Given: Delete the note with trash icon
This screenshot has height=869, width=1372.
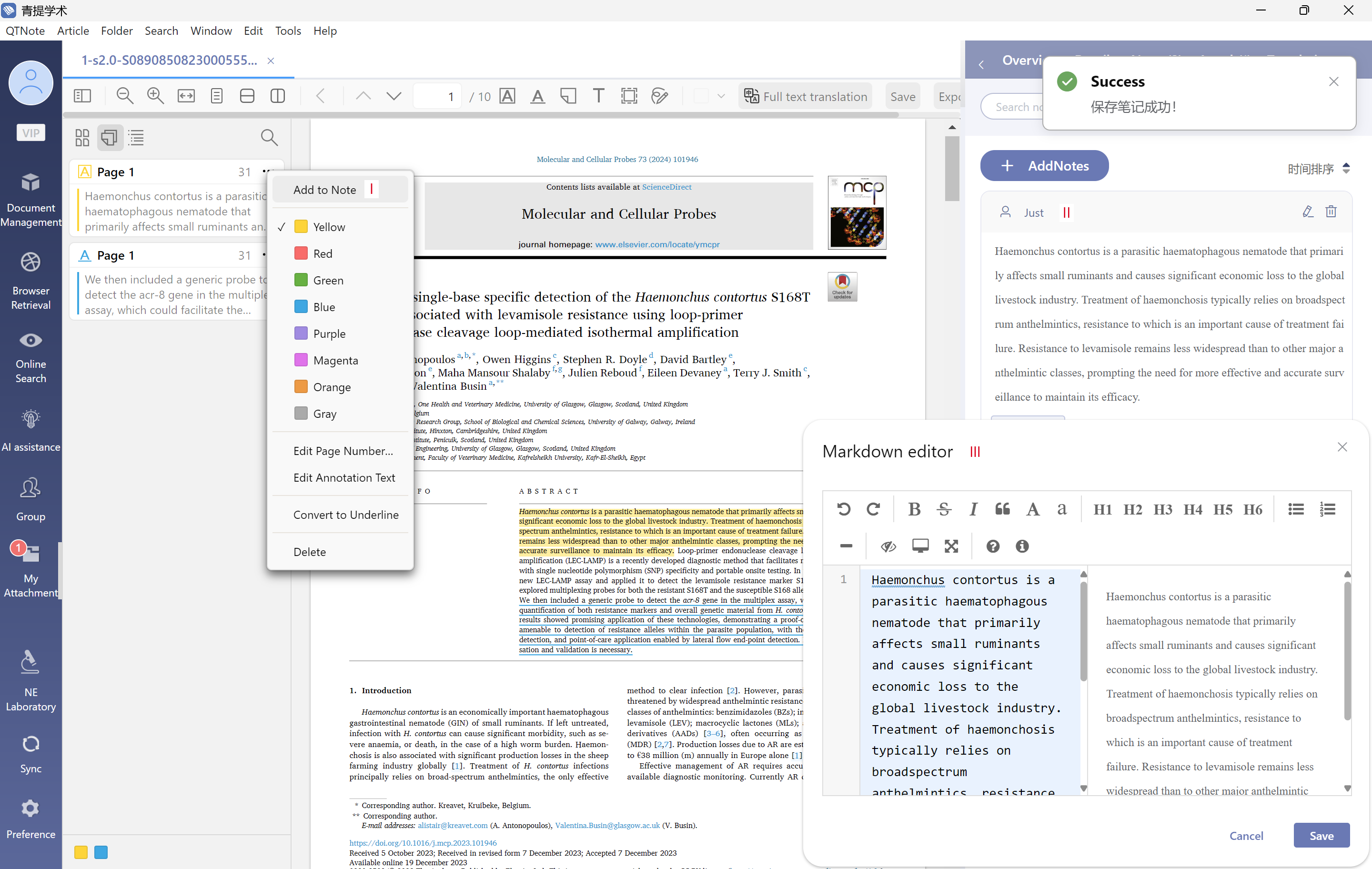Looking at the screenshot, I should (x=1331, y=212).
